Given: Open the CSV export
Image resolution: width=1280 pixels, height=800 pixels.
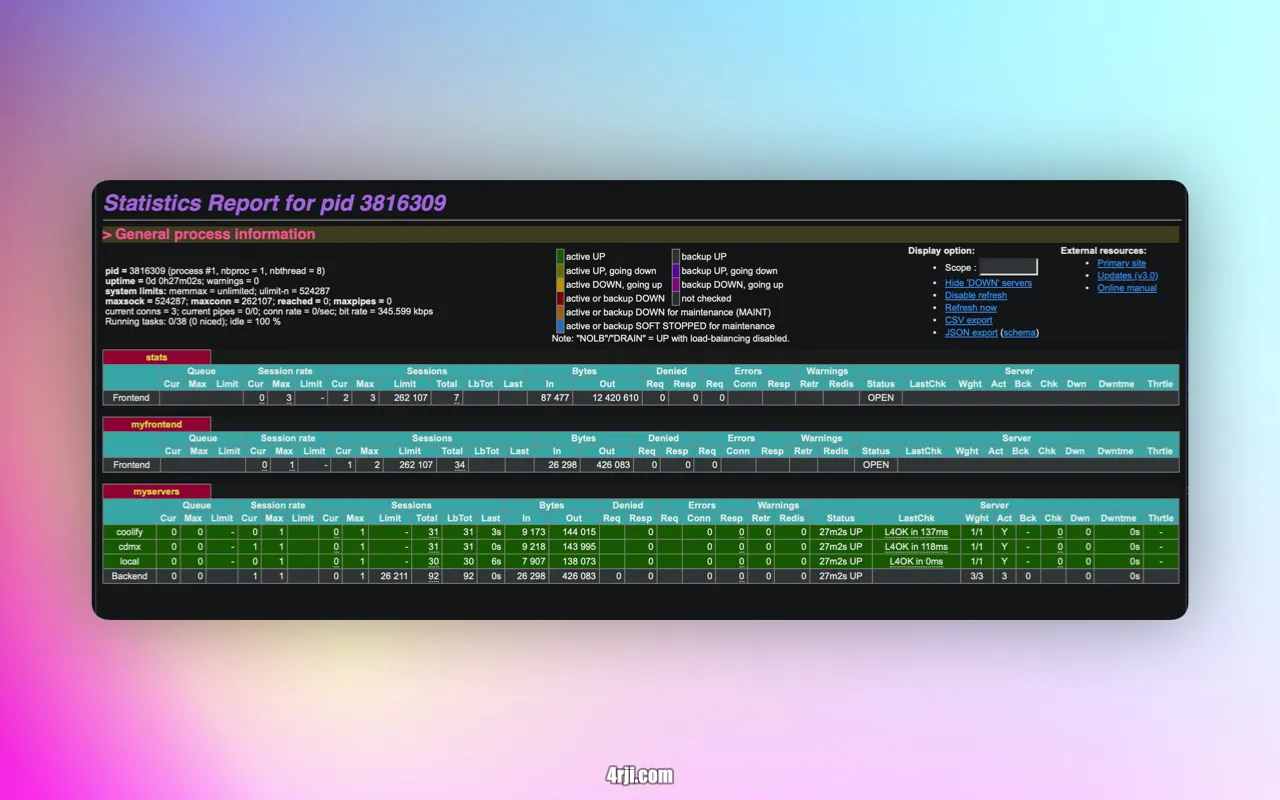Looking at the screenshot, I should 970,320.
